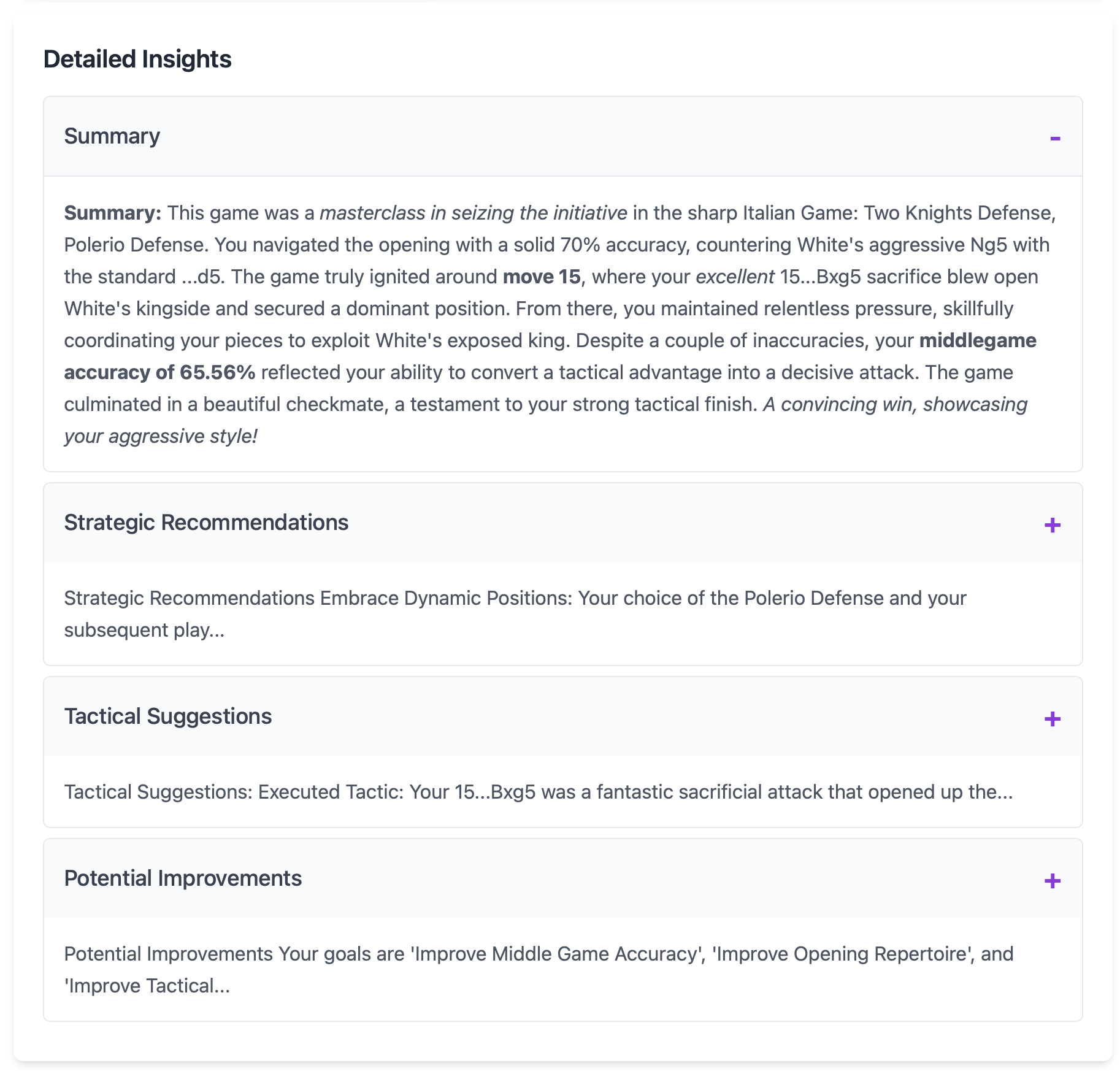Click the Detailed Insights heading
The height and width of the screenshot is (1071, 1120).
(137, 60)
